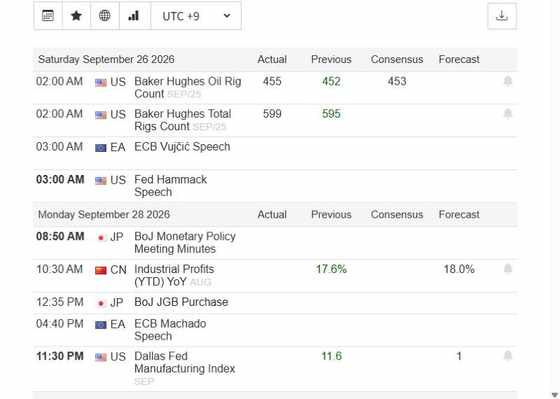
Task: Click JP flag in BoJ Monetary Policy row
Action: 101,238
